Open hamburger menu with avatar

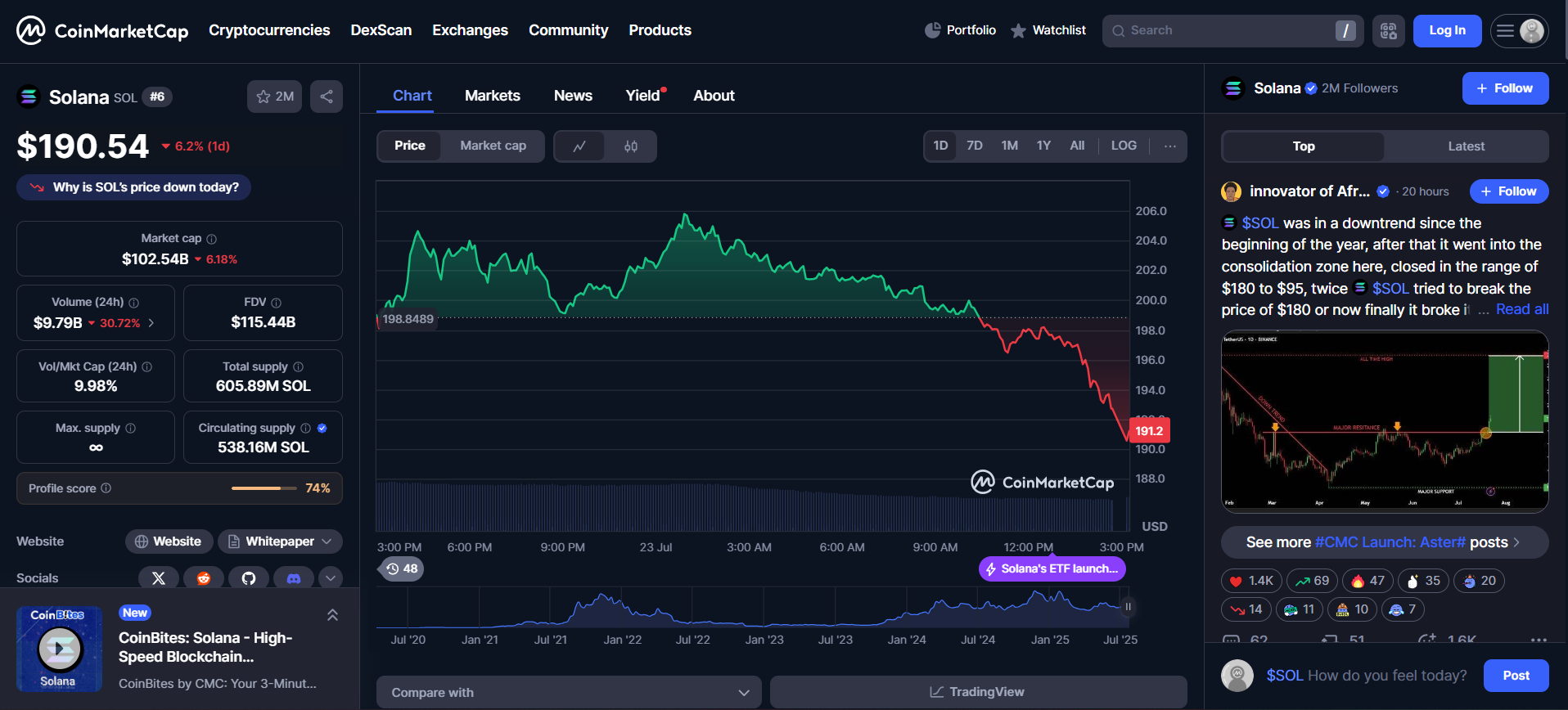[x=1519, y=31]
